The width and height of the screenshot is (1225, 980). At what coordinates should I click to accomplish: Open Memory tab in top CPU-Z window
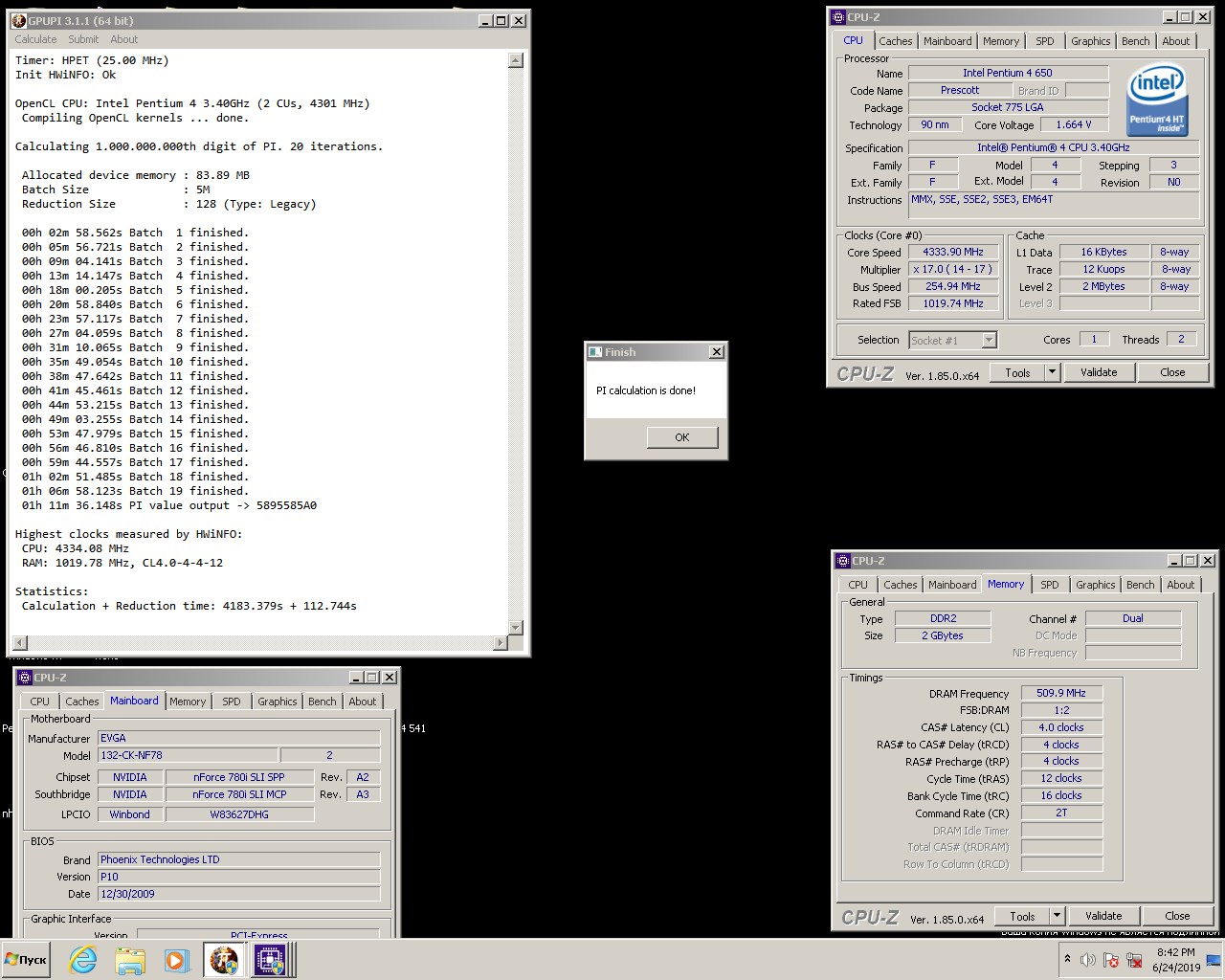(1001, 41)
